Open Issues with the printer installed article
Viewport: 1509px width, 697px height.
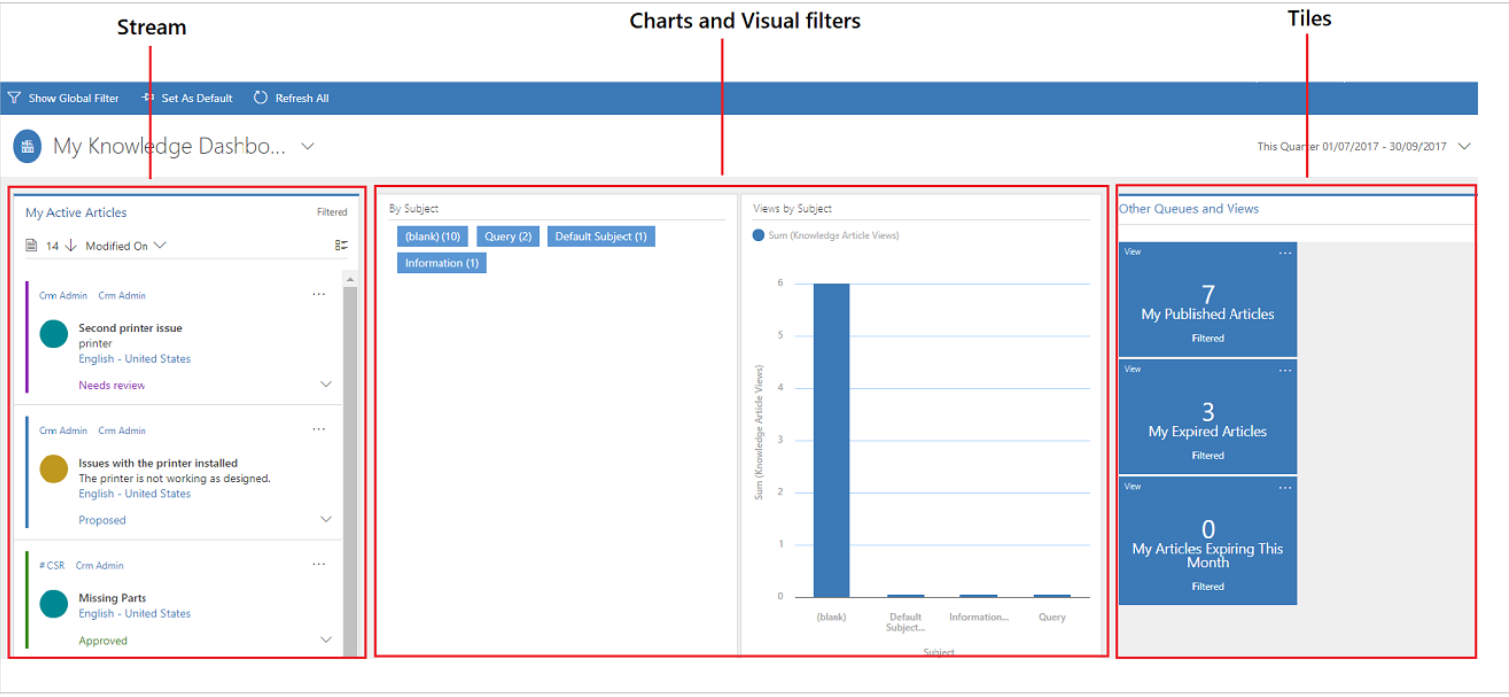tap(158, 463)
